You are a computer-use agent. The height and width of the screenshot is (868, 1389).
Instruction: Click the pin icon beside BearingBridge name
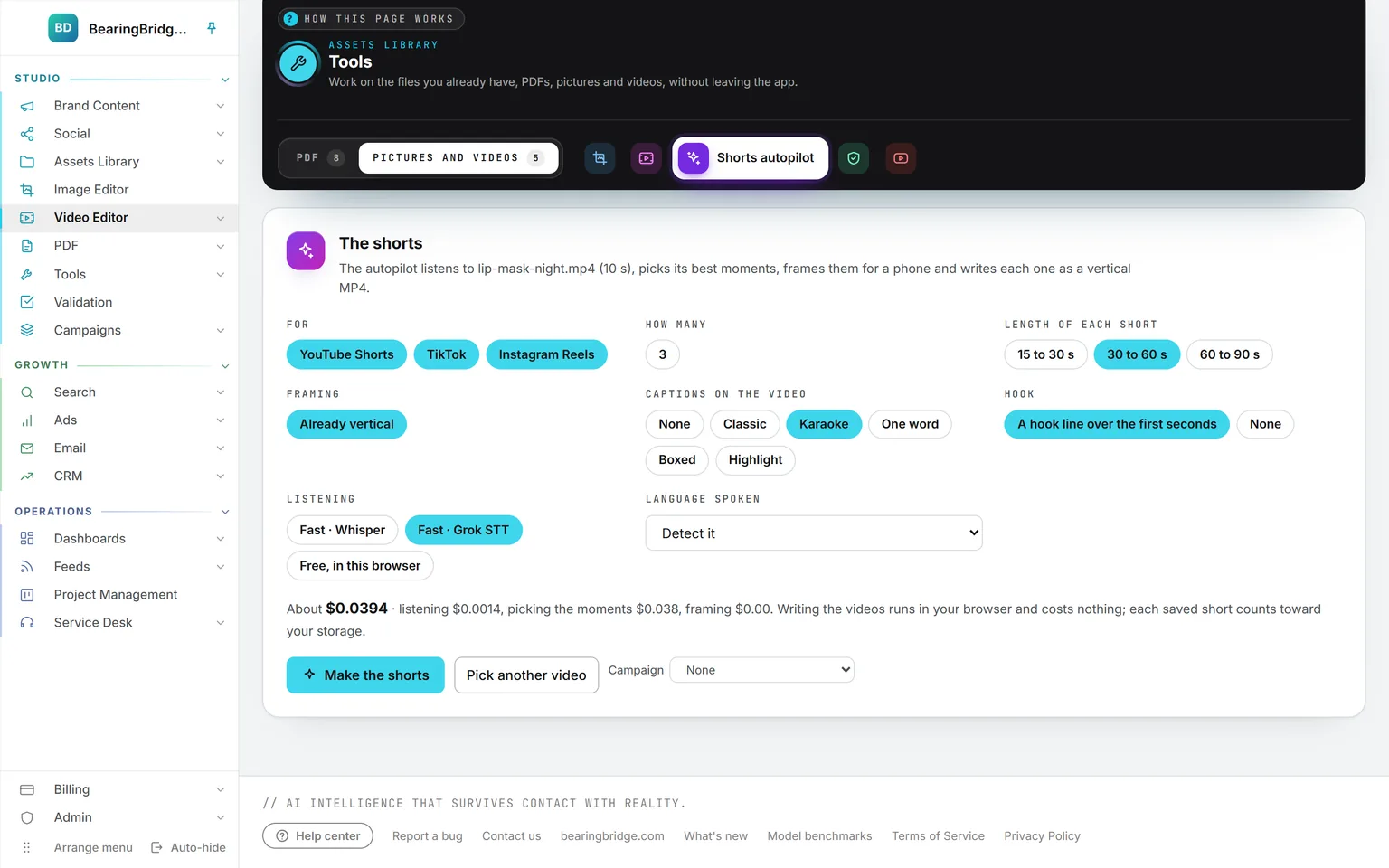tap(212, 28)
